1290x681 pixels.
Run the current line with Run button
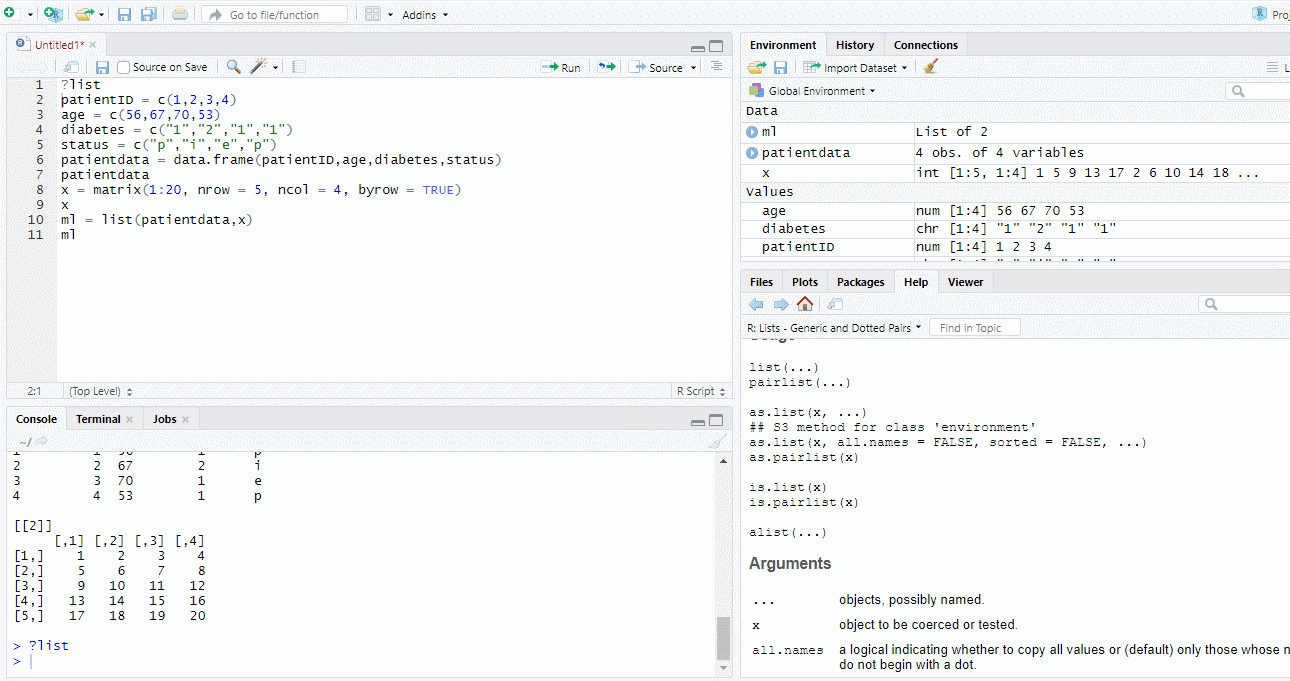(x=561, y=67)
